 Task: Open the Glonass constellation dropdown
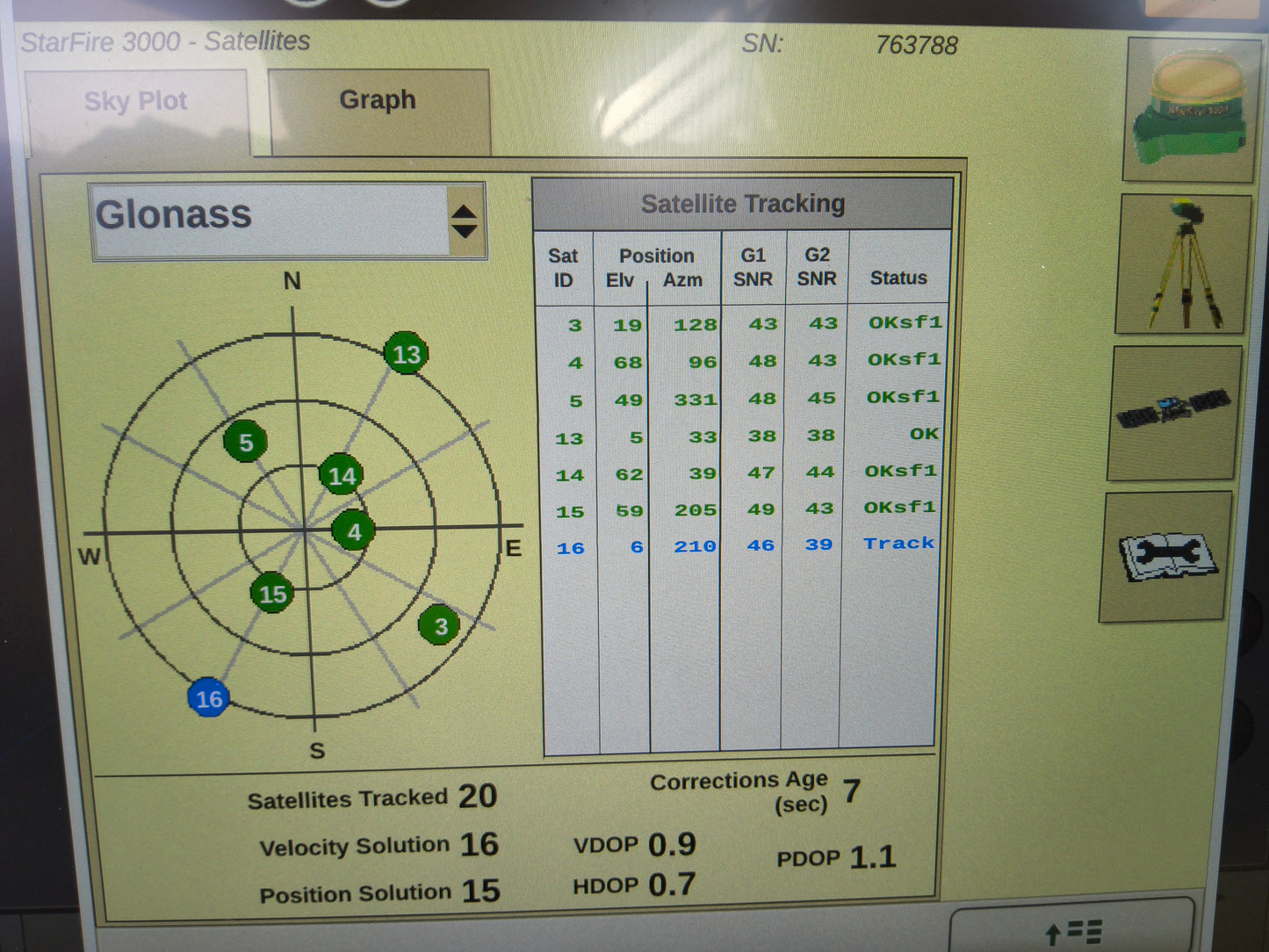287,220
